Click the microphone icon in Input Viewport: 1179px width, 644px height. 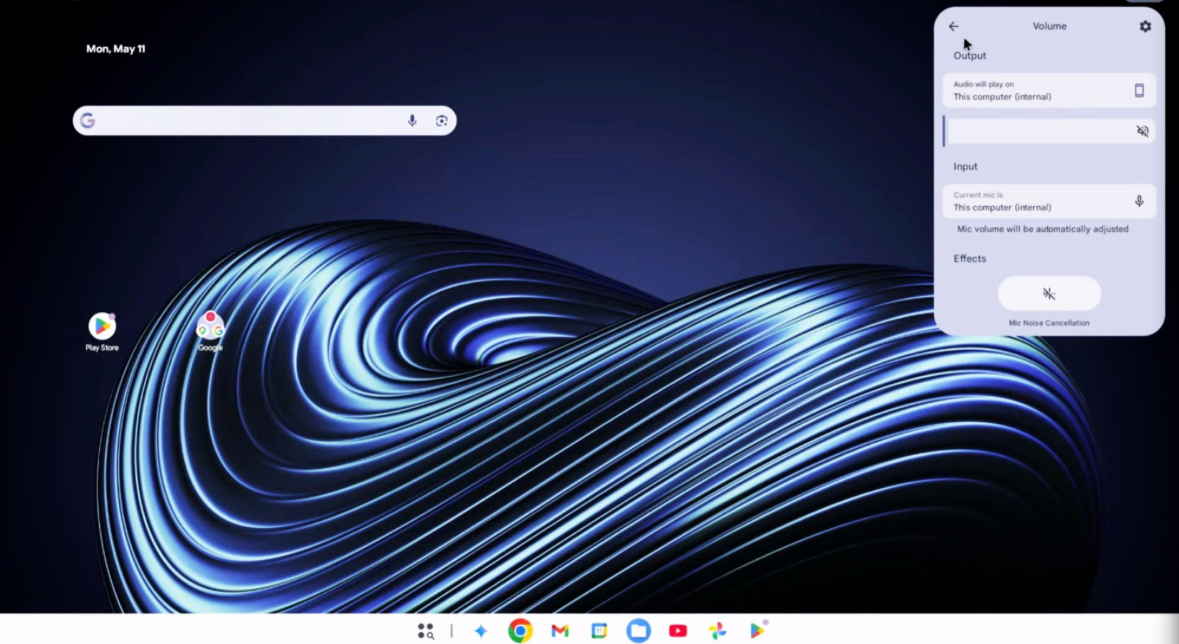coord(1139,201)
